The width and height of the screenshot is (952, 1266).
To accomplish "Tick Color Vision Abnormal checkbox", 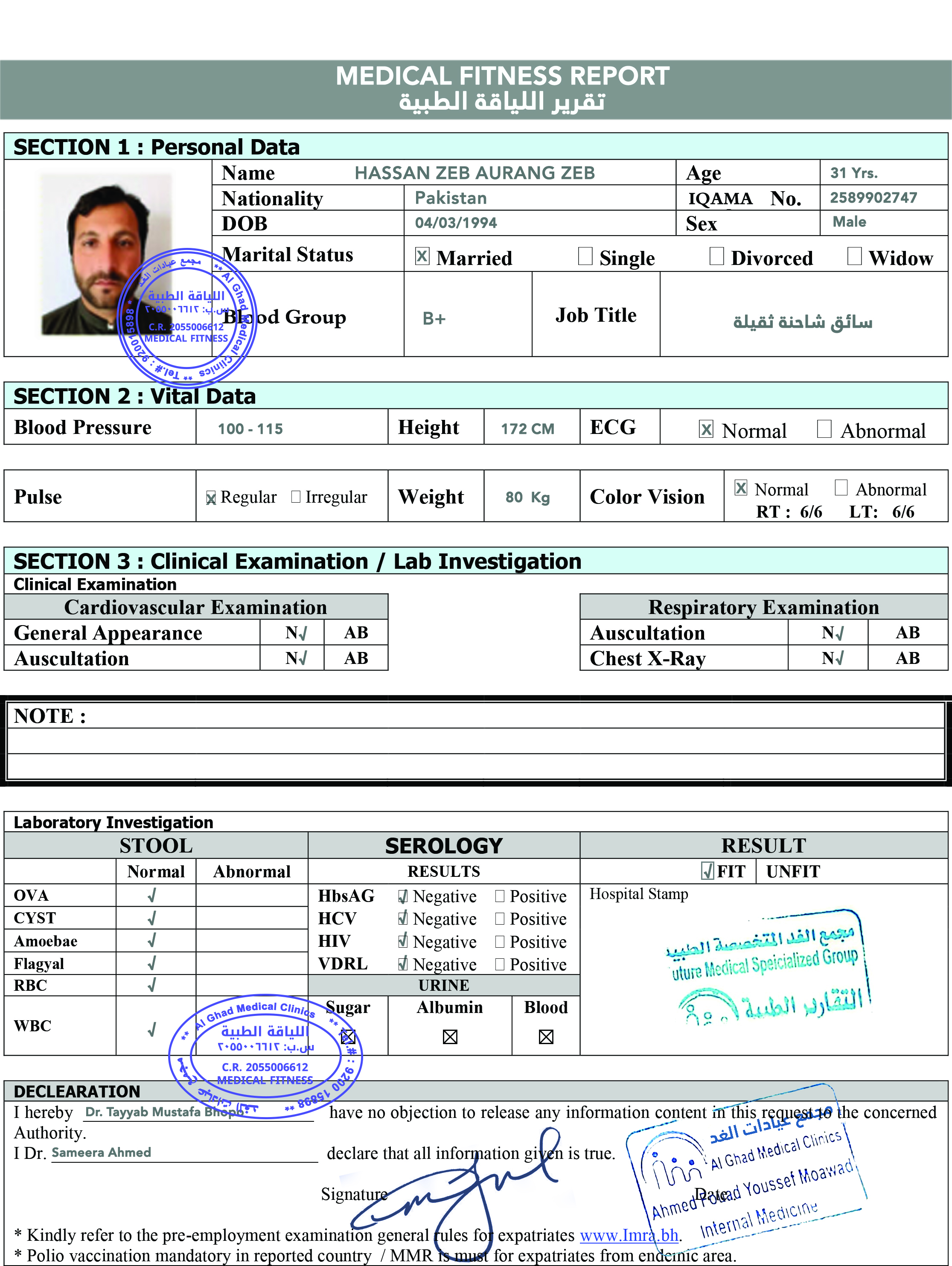I will (x=841, y=488).
